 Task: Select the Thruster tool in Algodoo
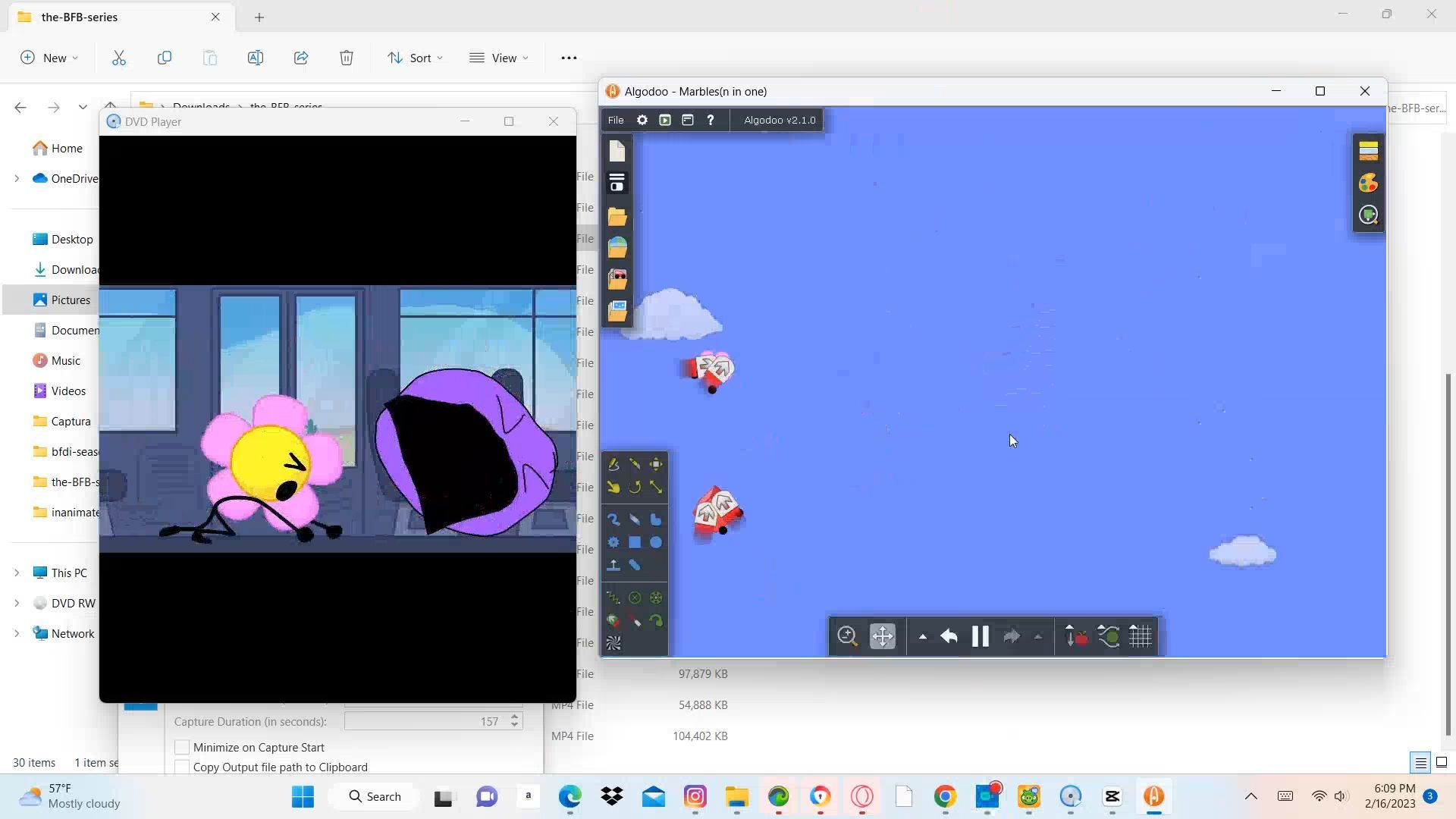tap(613, 620)
